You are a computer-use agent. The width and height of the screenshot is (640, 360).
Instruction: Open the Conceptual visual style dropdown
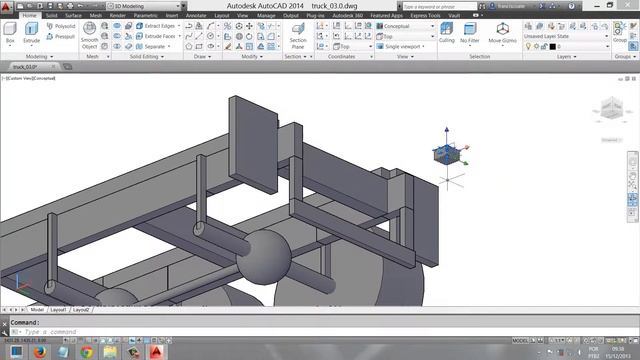click(406, 26)
